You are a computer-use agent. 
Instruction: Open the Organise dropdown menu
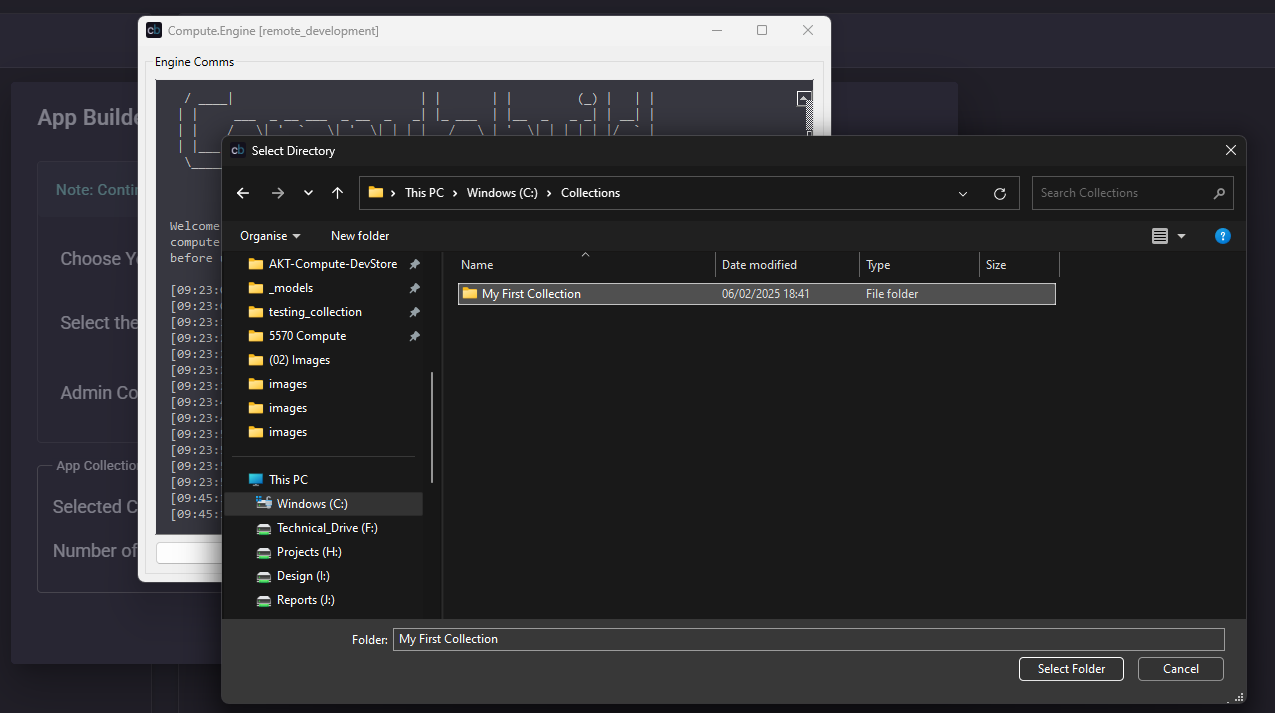click(x=269, y=235)
